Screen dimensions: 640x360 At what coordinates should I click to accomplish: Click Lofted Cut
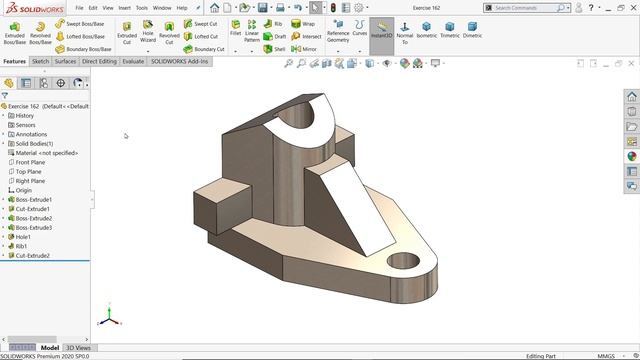point(201,36)
